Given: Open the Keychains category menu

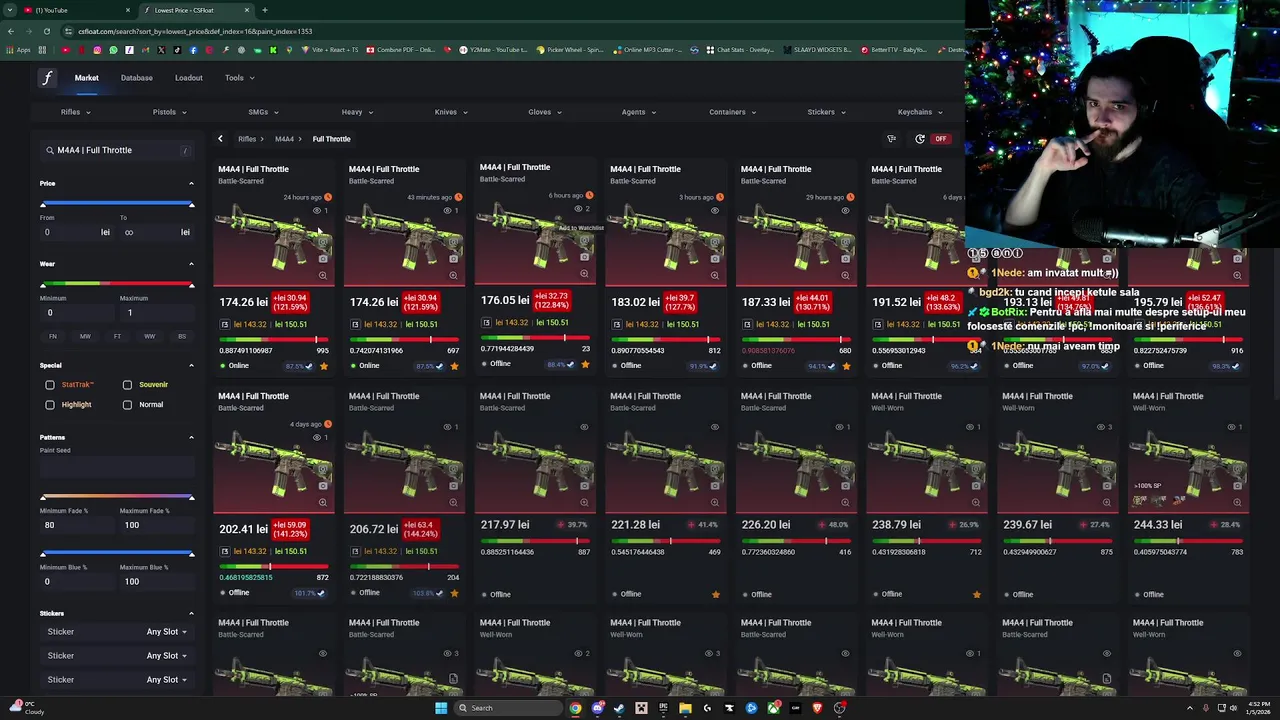Looking at the screenshot, I should coord(920,112).
